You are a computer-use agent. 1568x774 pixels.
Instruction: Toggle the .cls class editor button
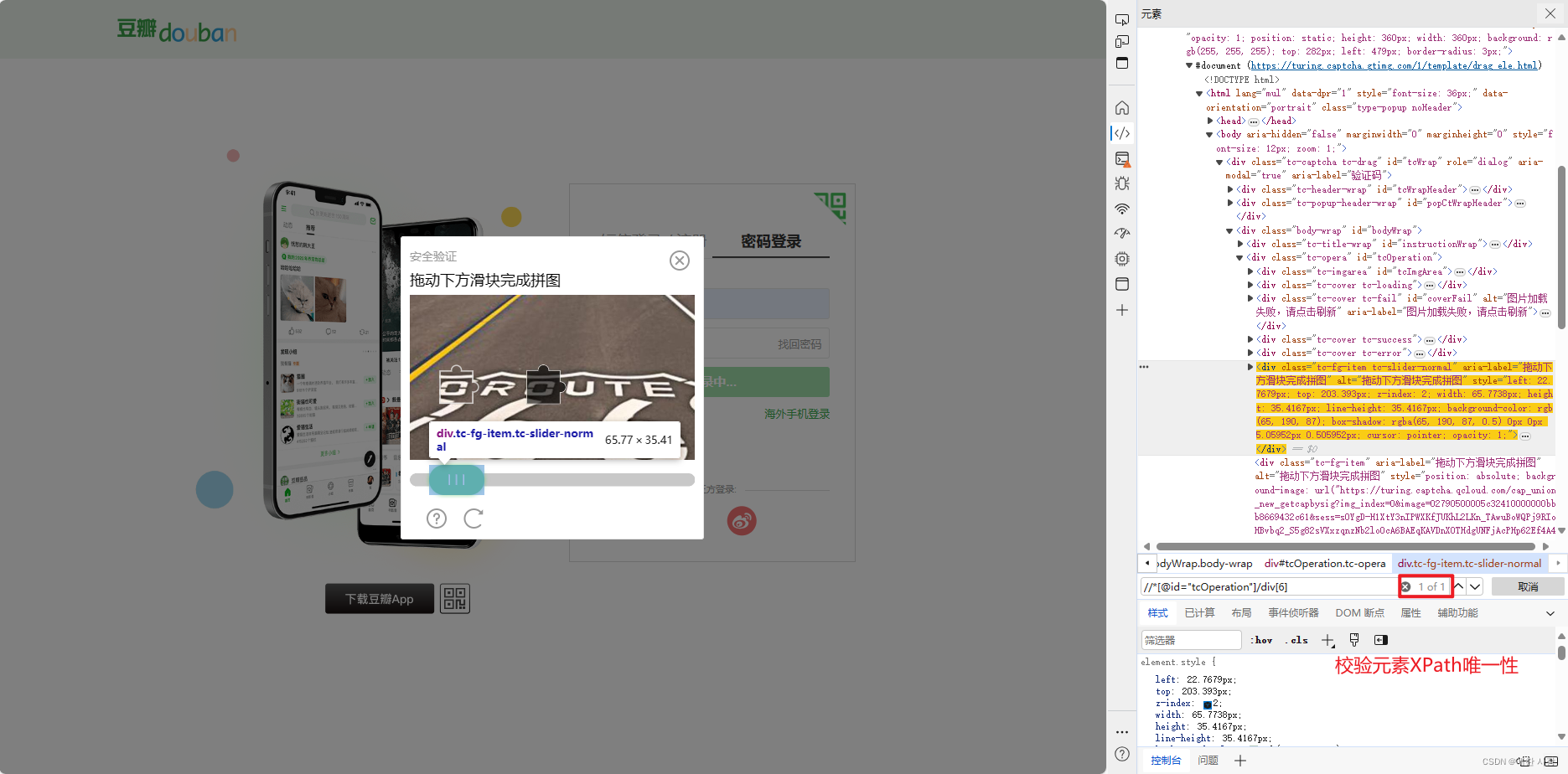pos(1296,640)
